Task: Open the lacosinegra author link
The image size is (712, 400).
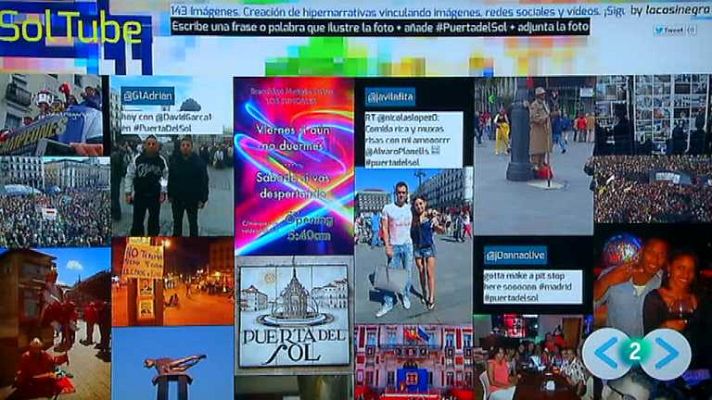Action: coord(677,10)
